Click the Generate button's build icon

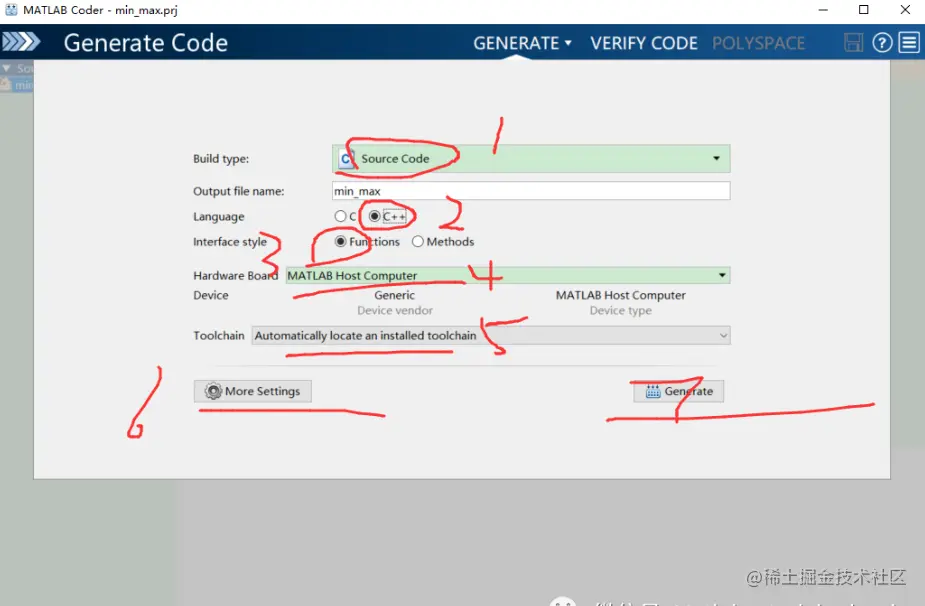tap(652, 391)
